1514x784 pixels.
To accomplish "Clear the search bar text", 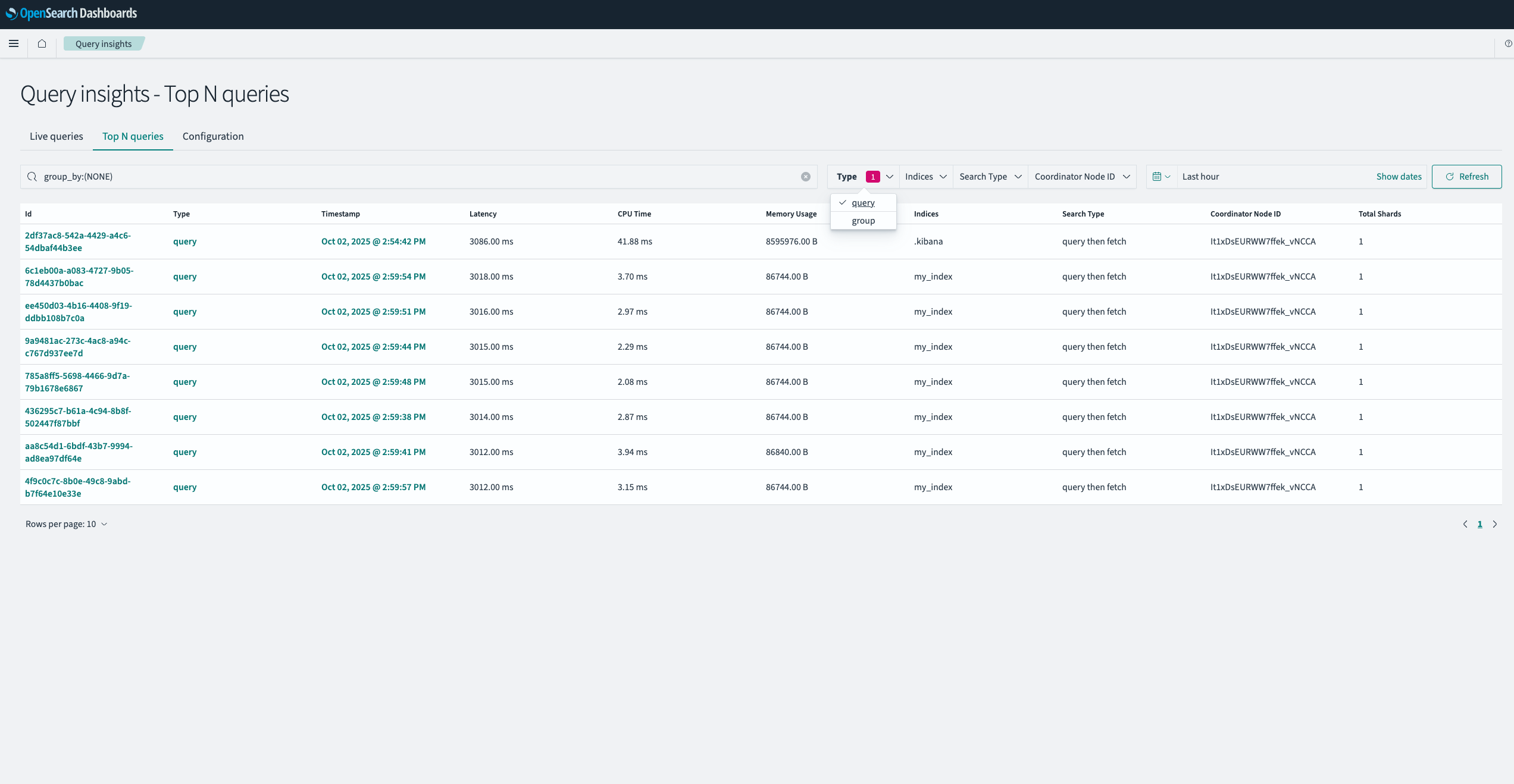I will [x=805, y=177].
